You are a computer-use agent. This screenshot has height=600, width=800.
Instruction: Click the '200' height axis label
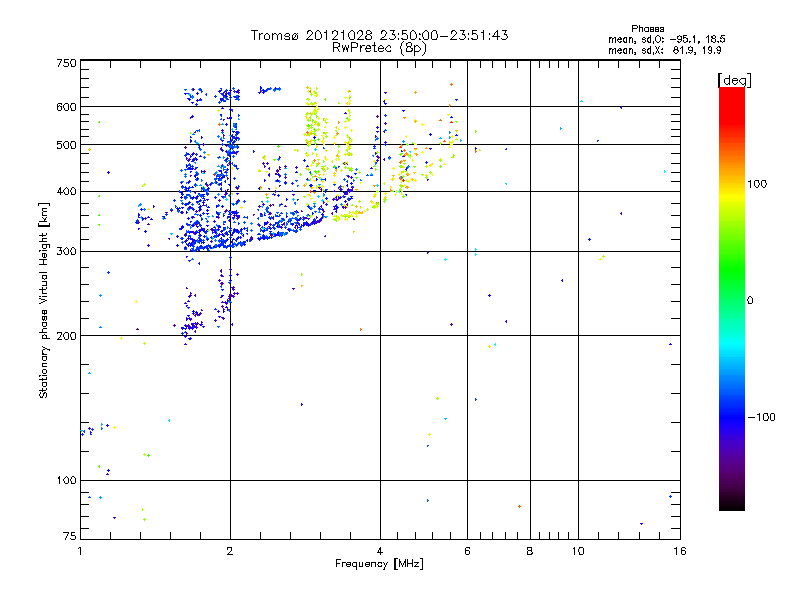click(x=67, y=336)
